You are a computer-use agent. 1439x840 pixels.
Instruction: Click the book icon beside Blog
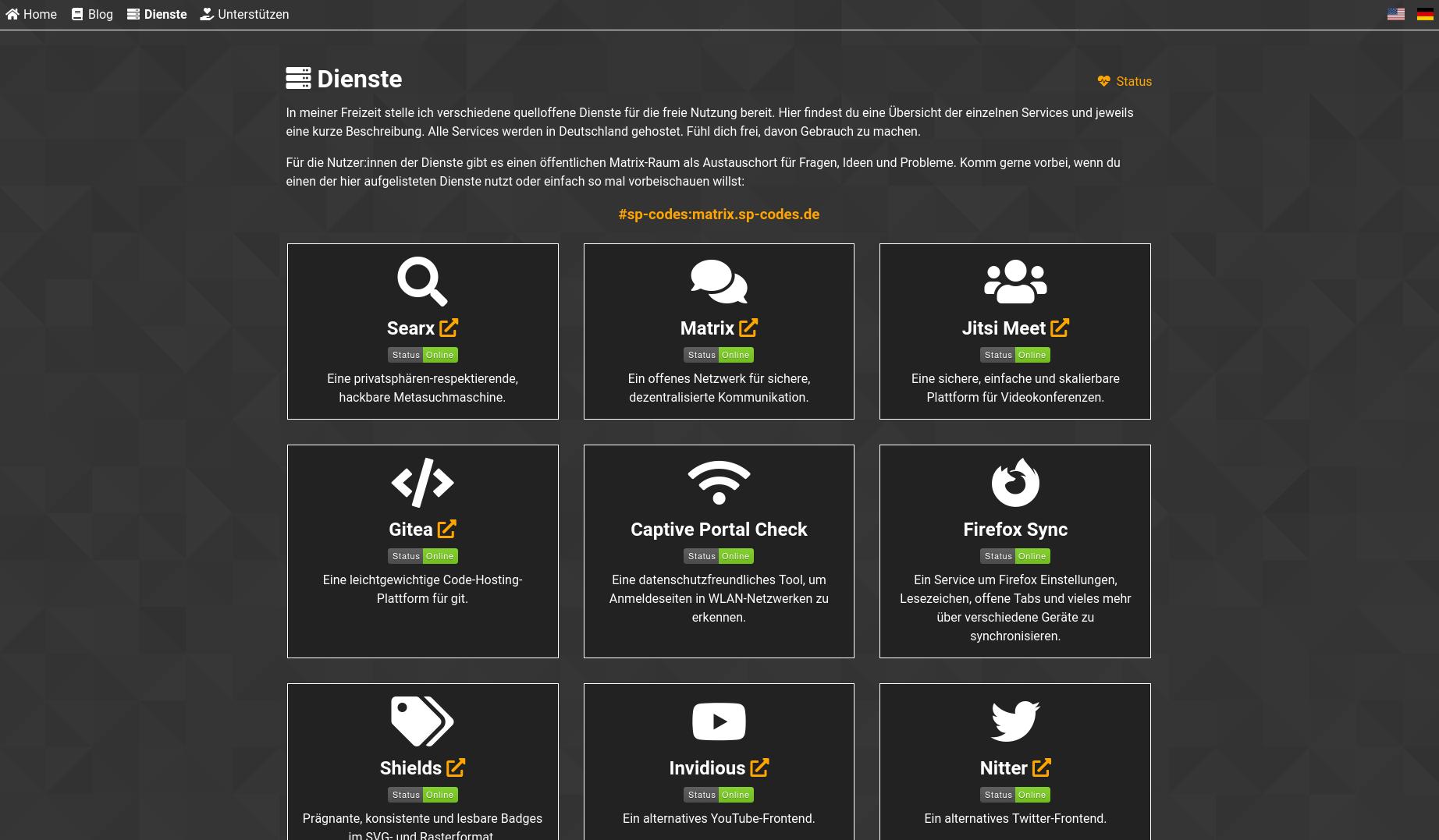click(77, 14)
